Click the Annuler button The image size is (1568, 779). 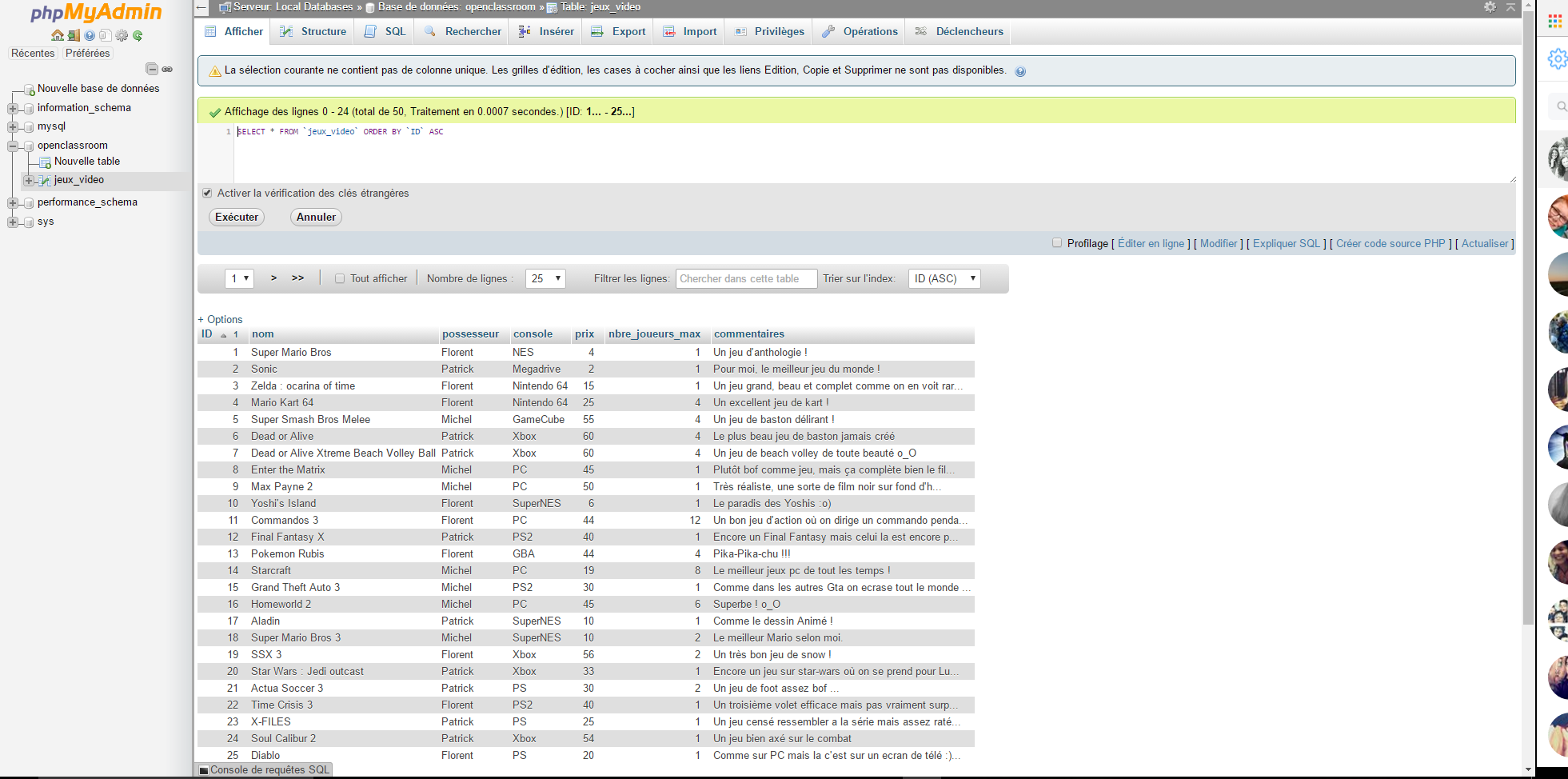[316, 217]
